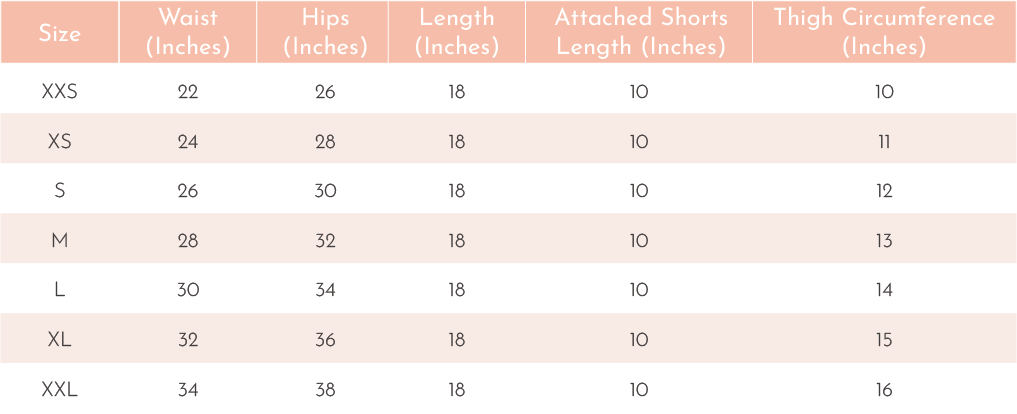1017x414 pixels.
Task: Click the S size row label
Action: [59, 191]
